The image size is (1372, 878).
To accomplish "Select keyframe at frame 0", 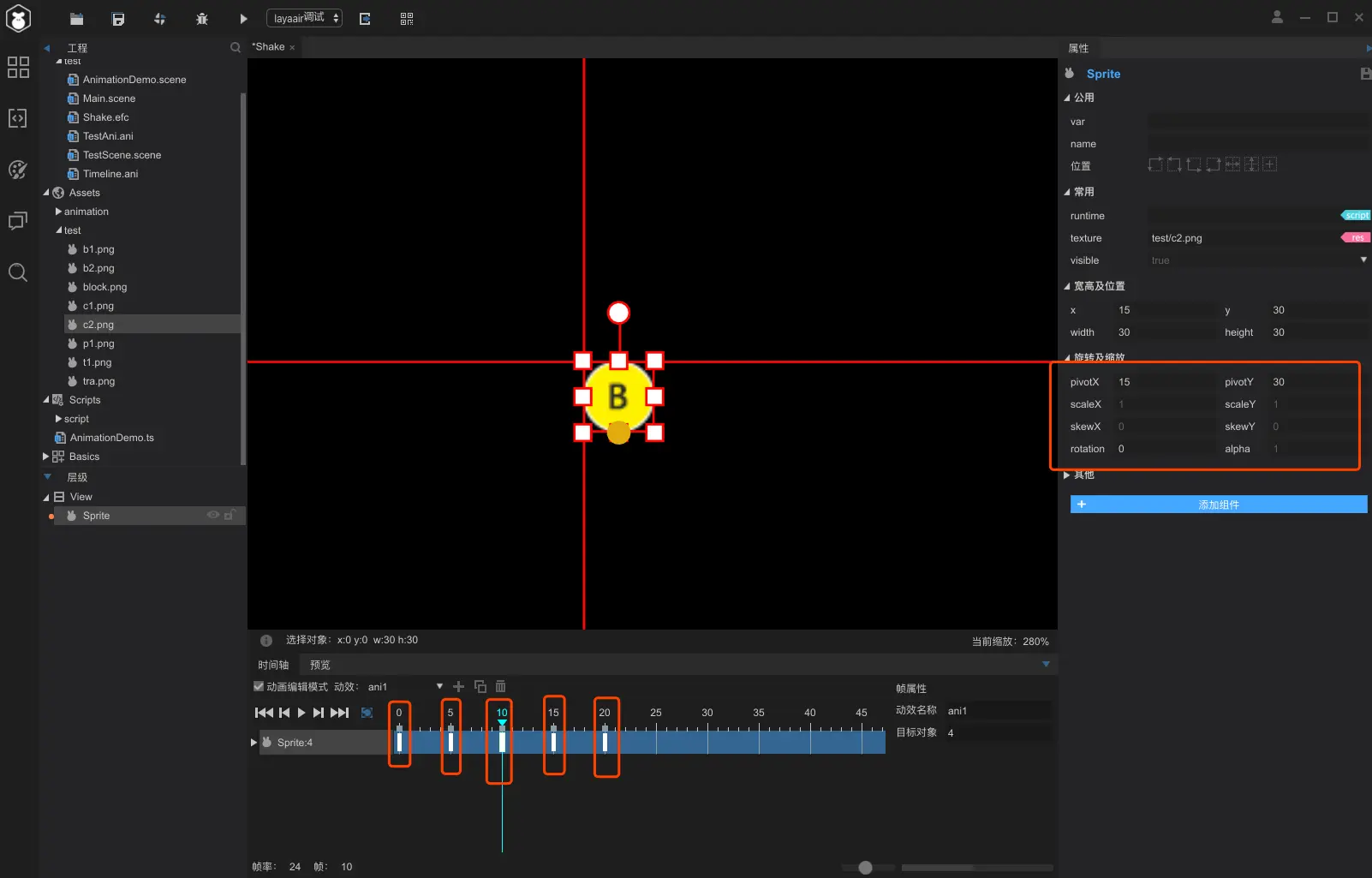I will pyautogui.click(x=399, y=740).
